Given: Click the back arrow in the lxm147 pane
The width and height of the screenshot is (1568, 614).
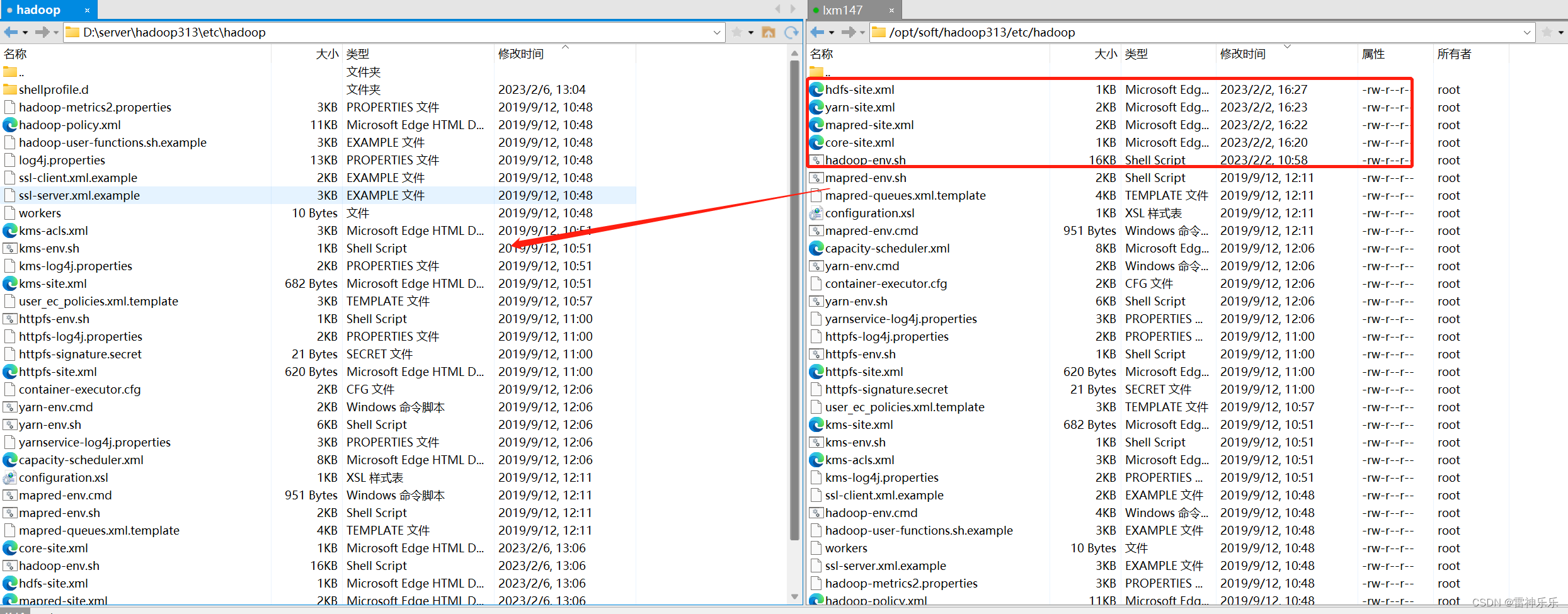Looking at the screenshot, I should pos(816,32).
